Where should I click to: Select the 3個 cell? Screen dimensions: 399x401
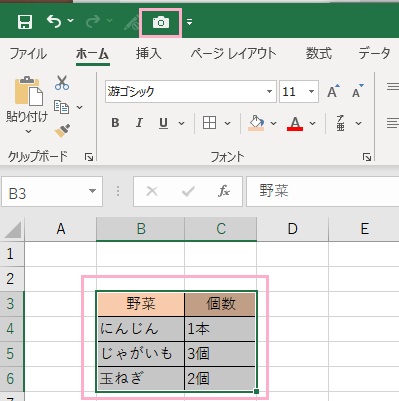coord(221,354)
